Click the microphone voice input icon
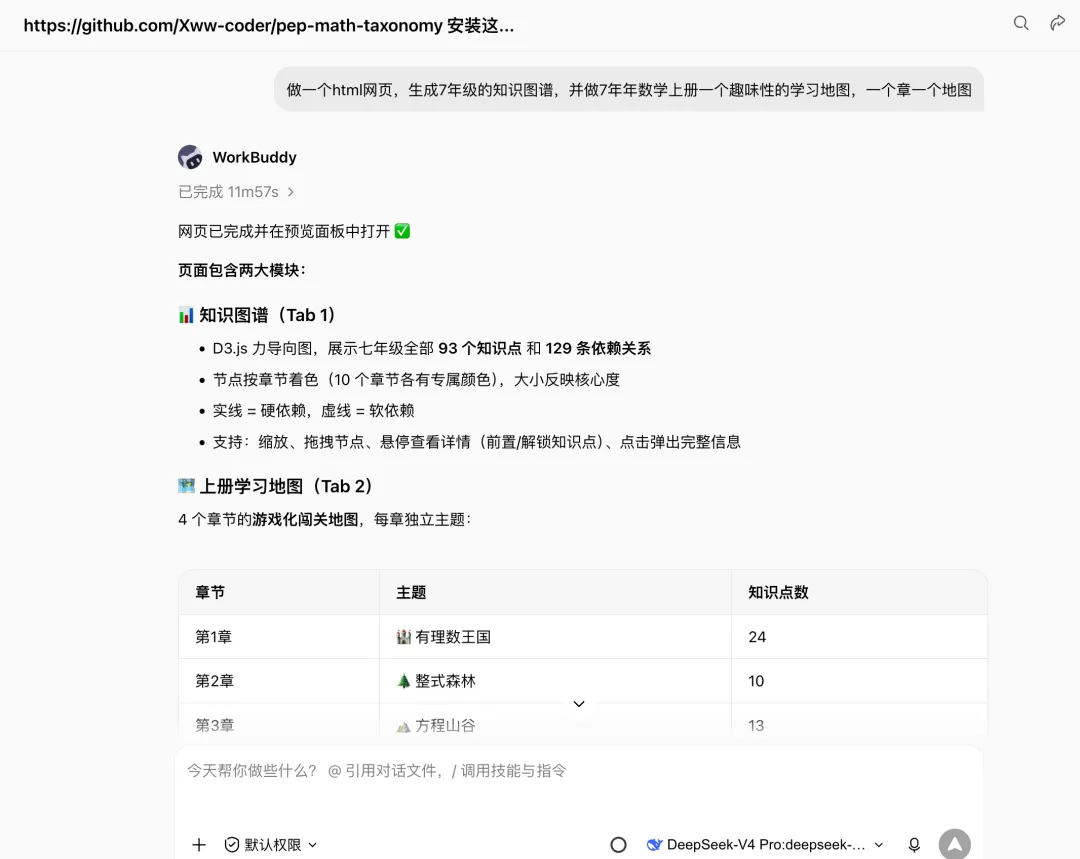The image size is (1080, 859). click(x=914, y=845)
